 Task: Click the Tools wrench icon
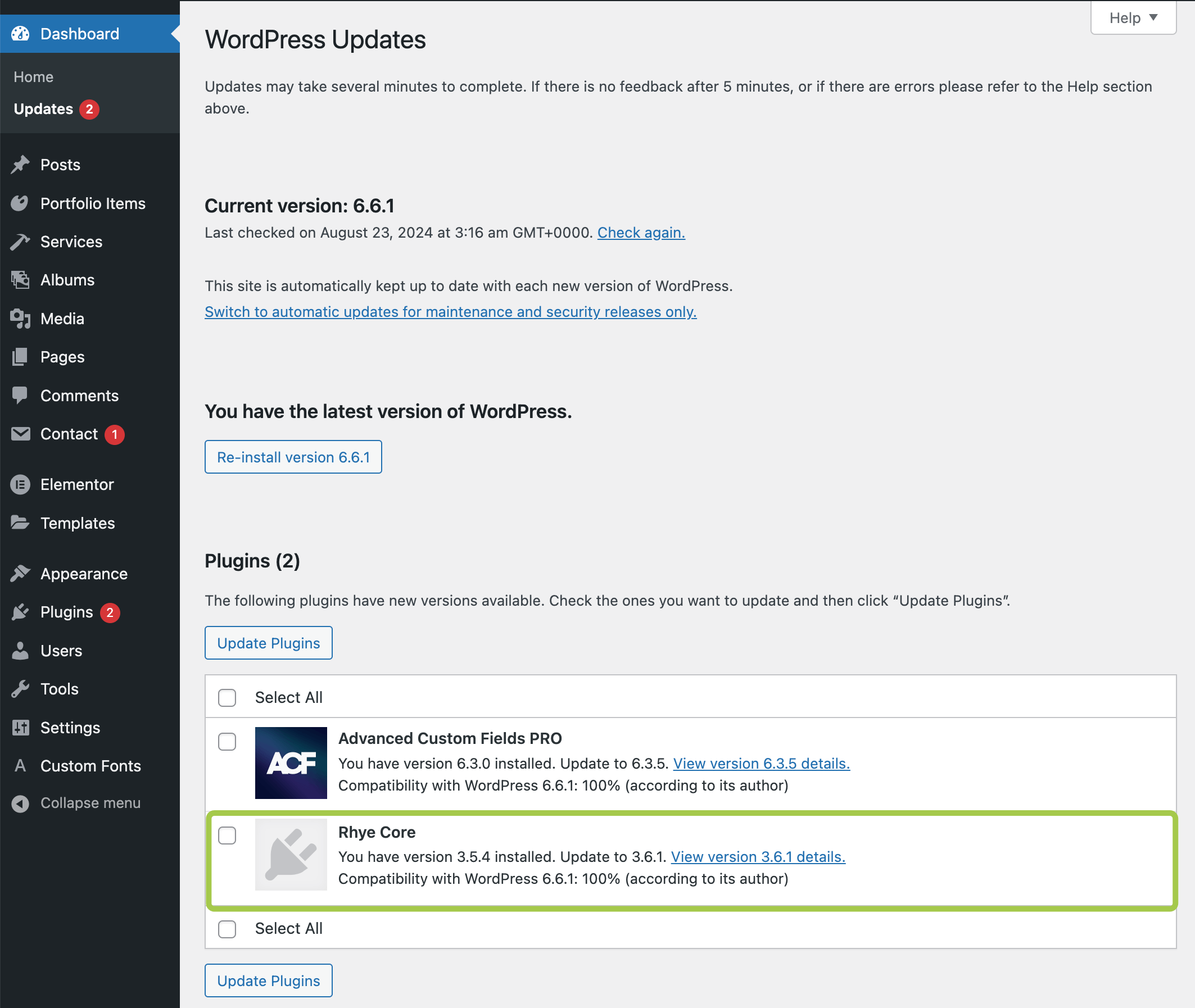pos(20,688)
